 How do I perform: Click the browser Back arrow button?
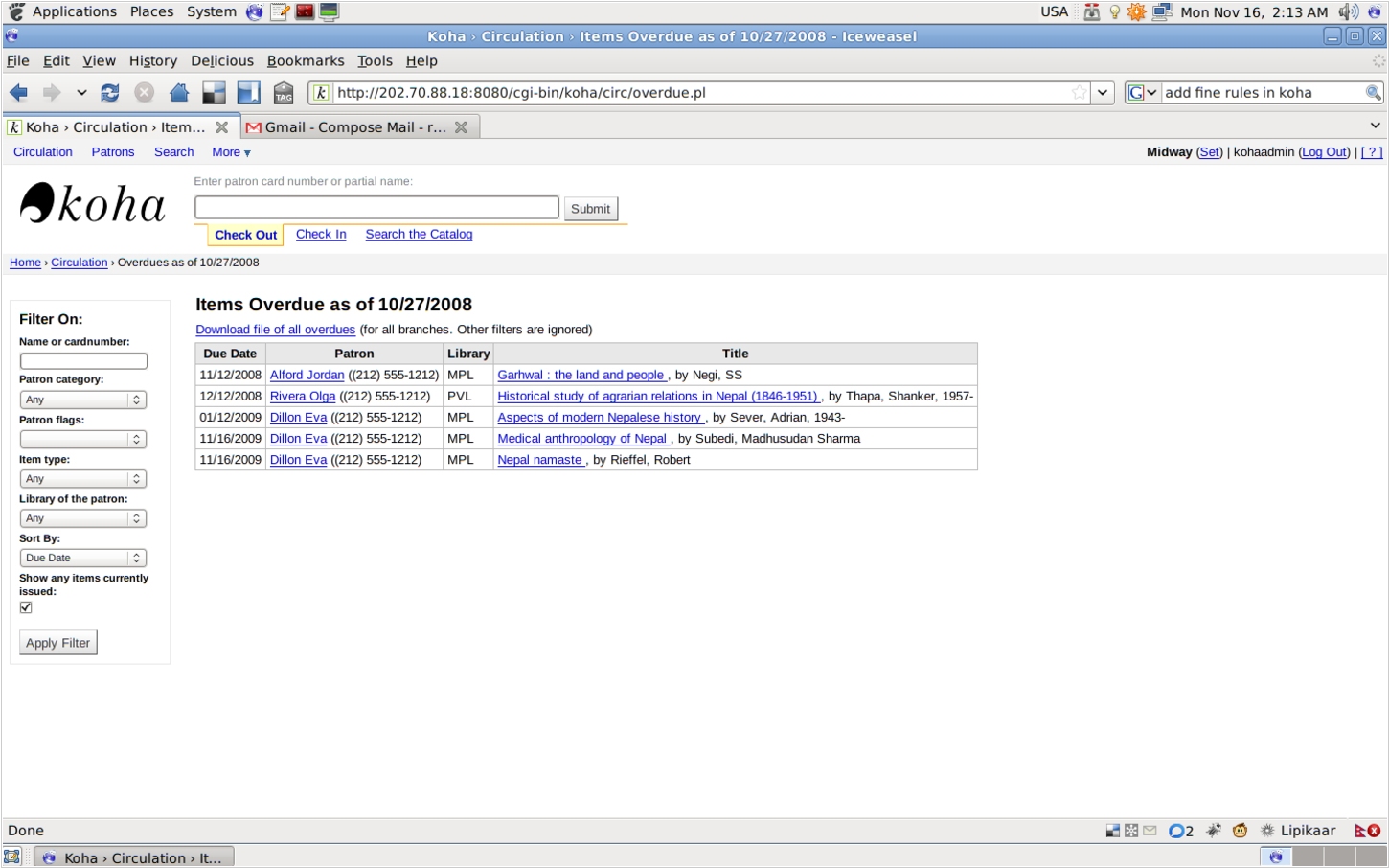[18, 93]
